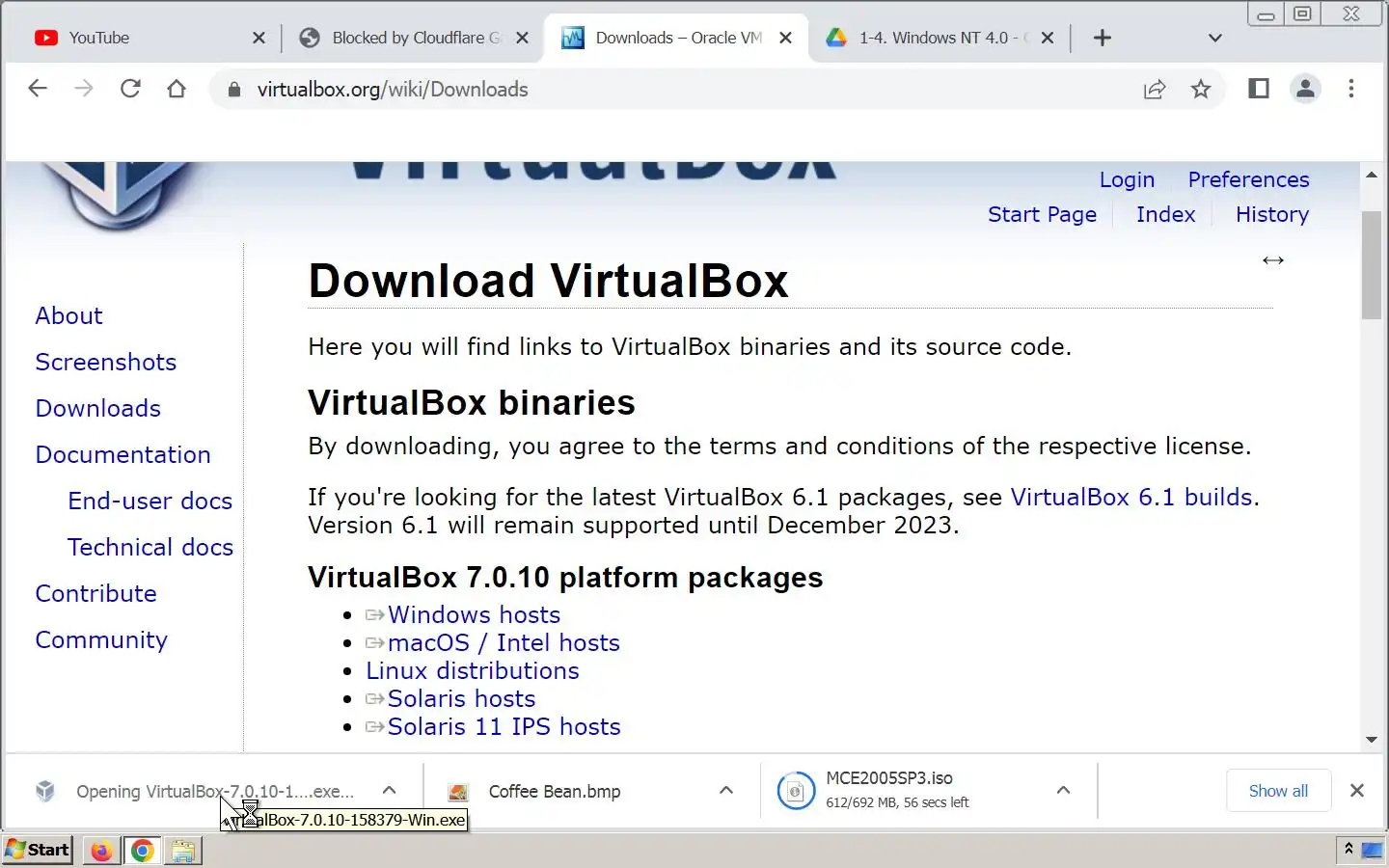Open the Login link
Screen dimensions: 1389x868
[x=1127, y=179]
